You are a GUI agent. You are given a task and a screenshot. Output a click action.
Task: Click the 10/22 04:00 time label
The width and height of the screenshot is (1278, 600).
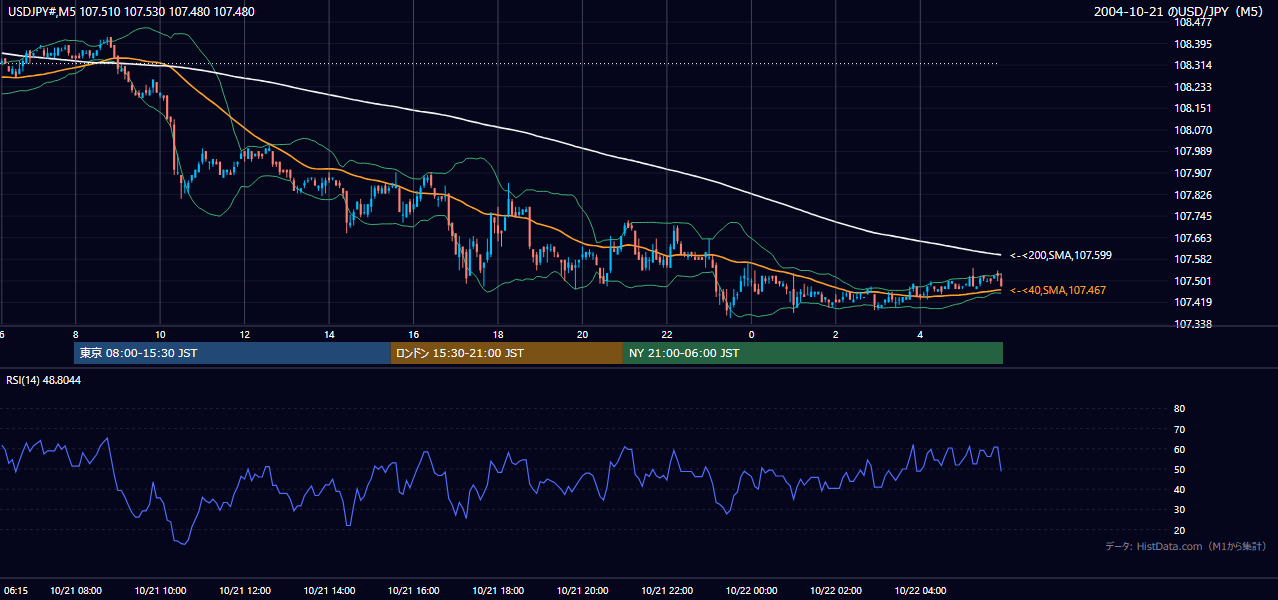(x=920, y=590)
